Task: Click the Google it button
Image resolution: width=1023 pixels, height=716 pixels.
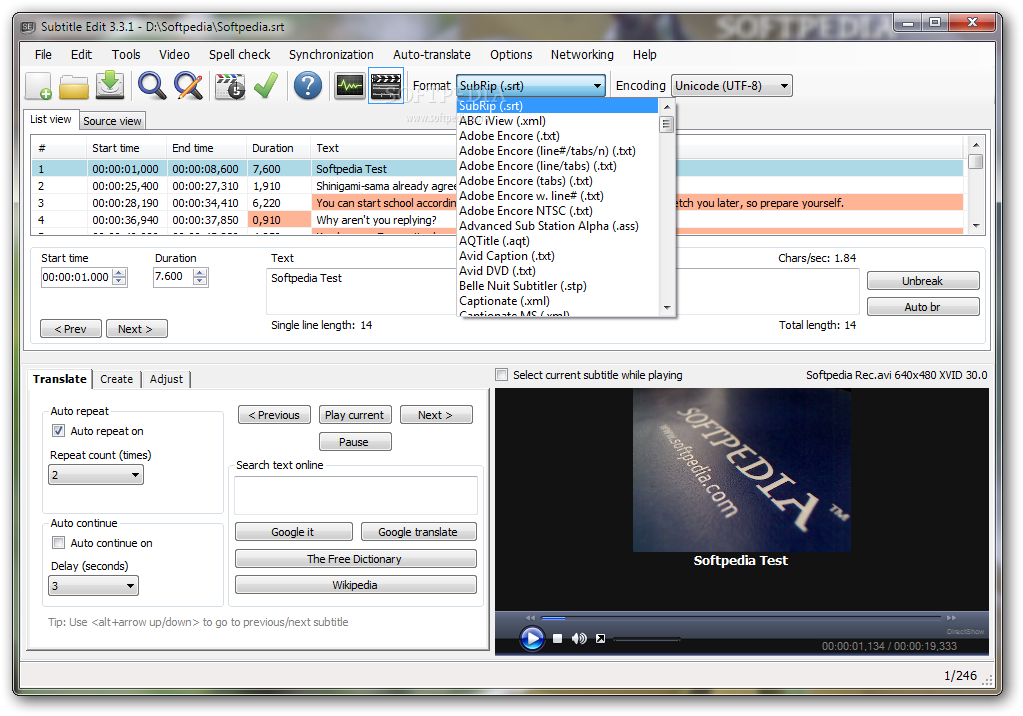Action: click(x=293, y=532)
